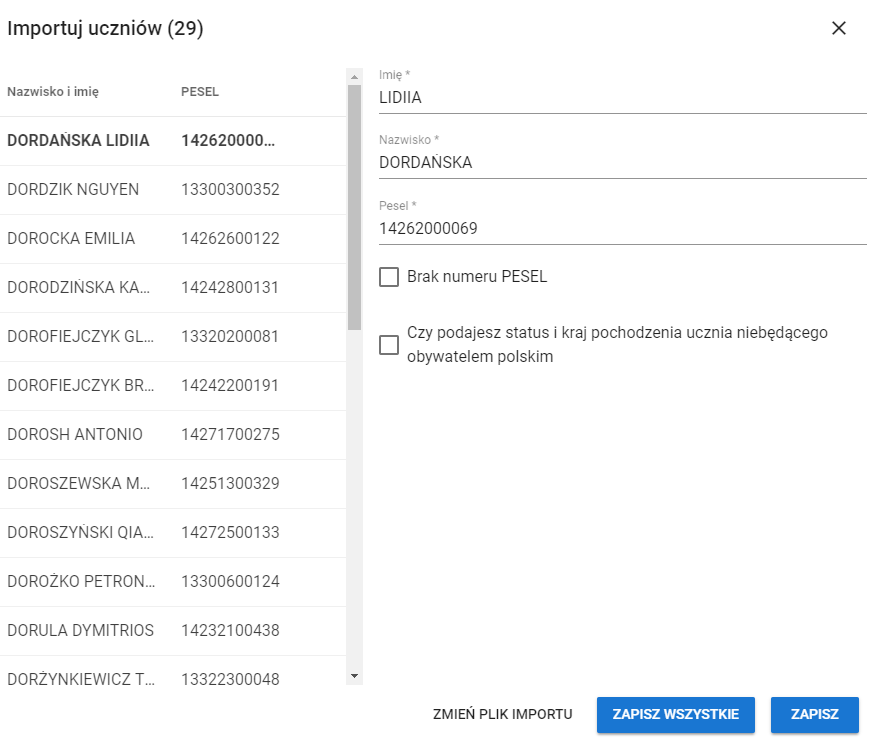Check the Brak numeru PESEL checkbox
Image resolution: width=875 pixels, height=741 pixels.
point(389,277)
